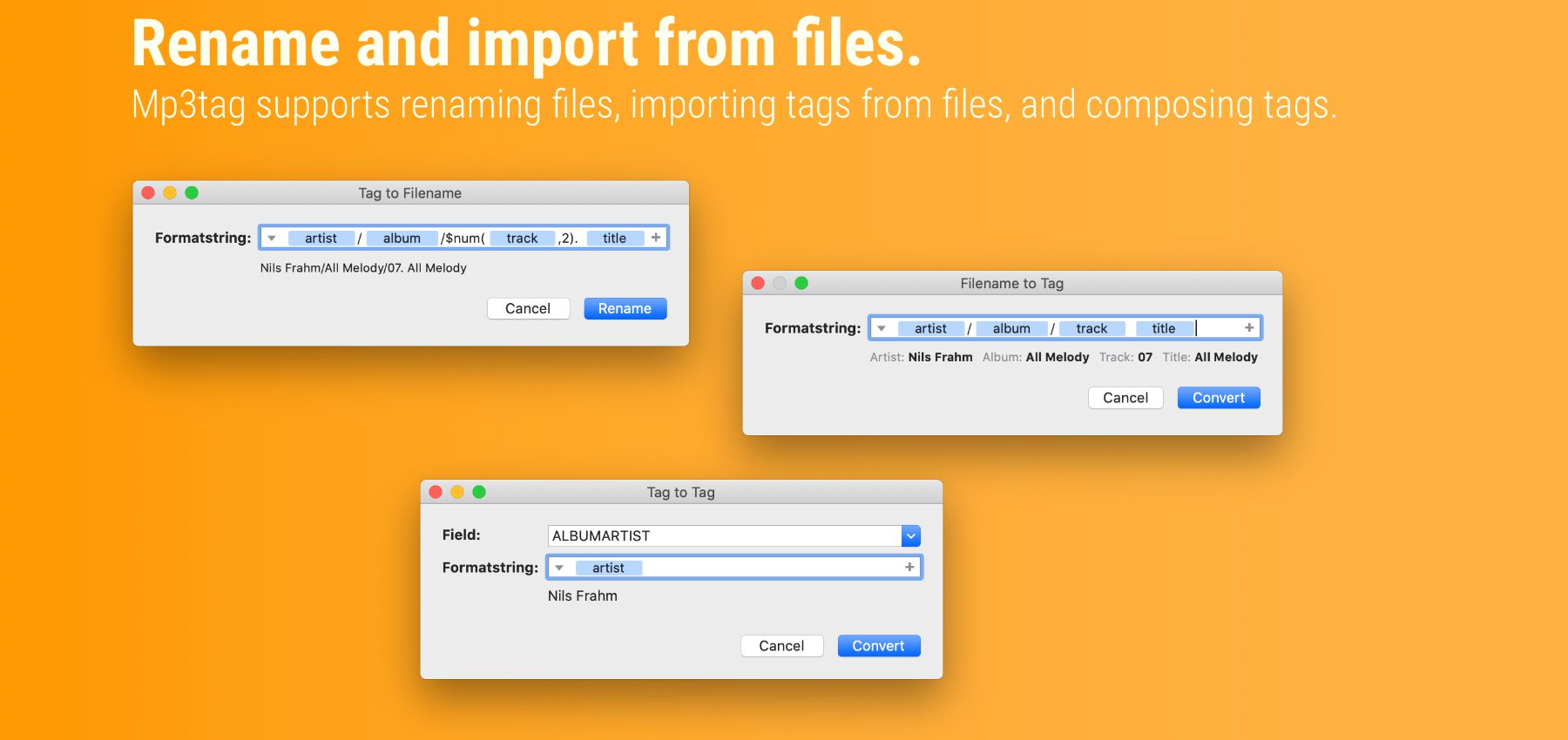Click Convert in Filename to Tag dialog

pyautogui.click(x=1218, y=398)
